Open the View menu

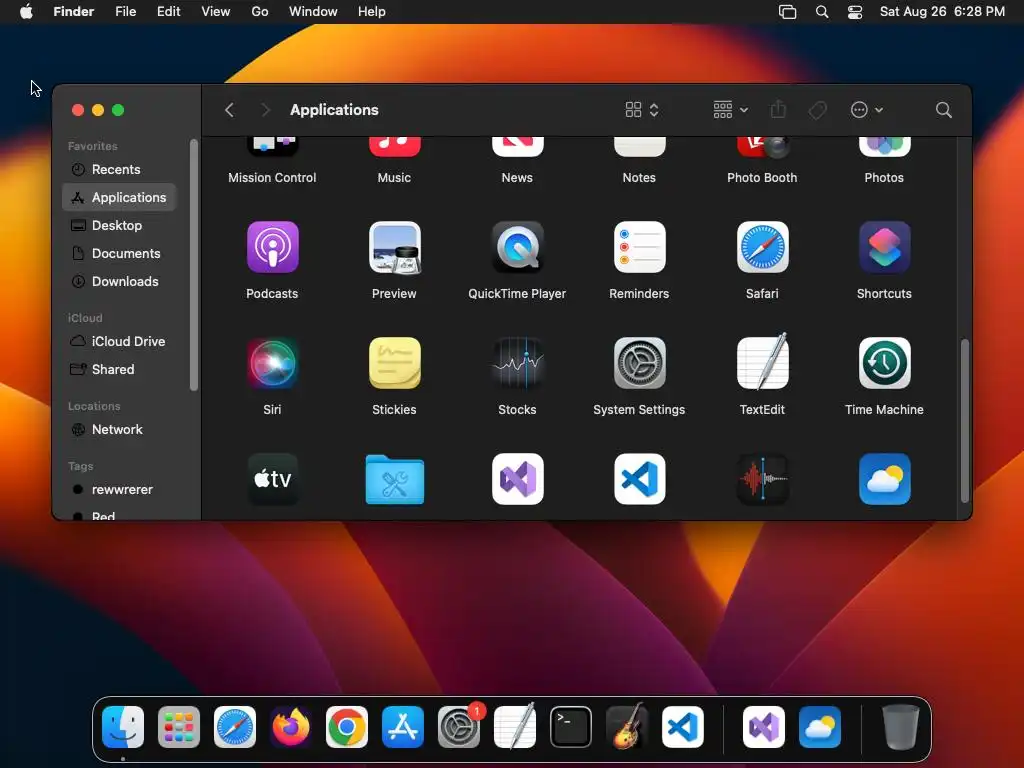pyautogui.click(x=216, y=12)
